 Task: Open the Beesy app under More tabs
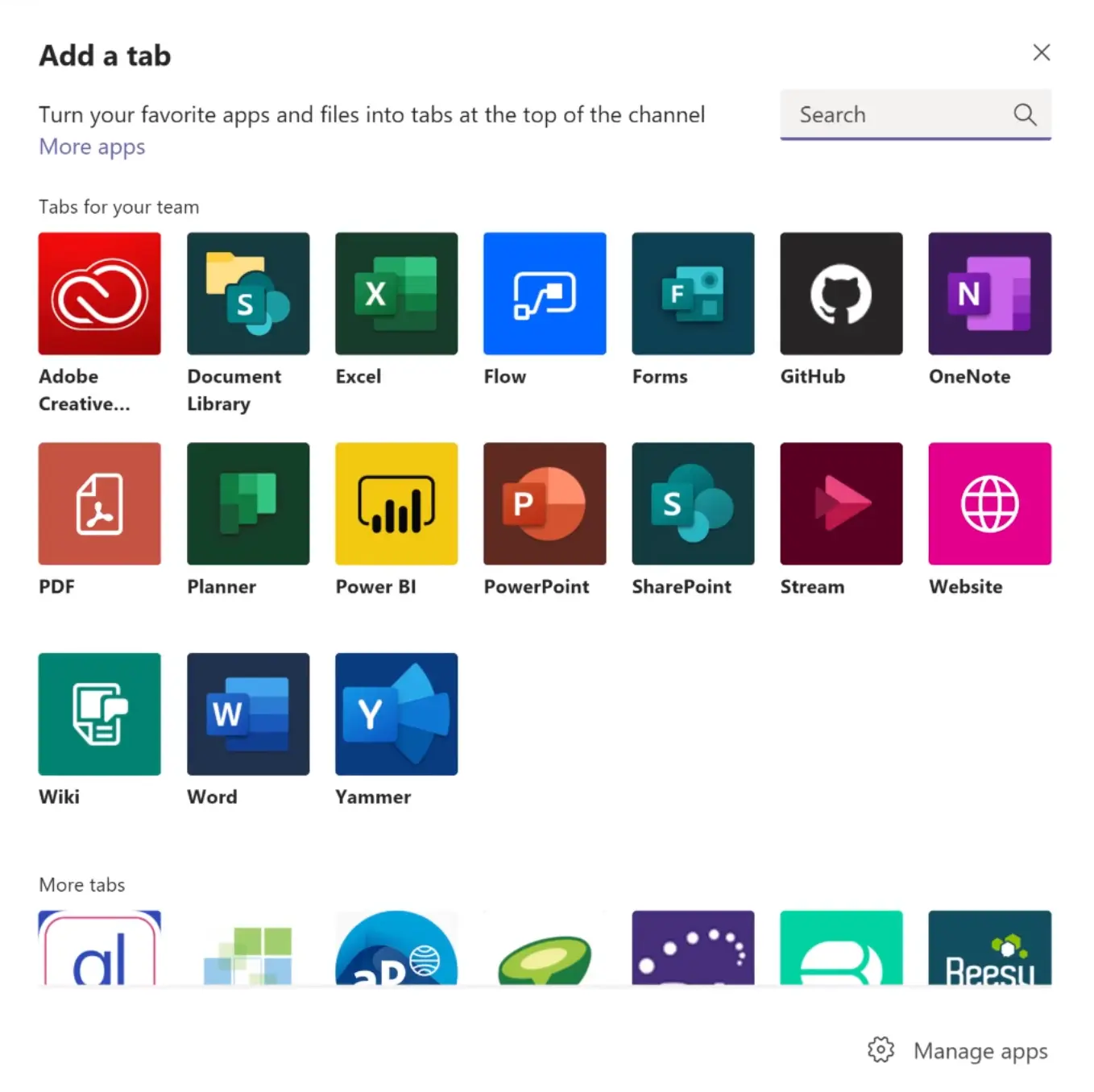989,948
